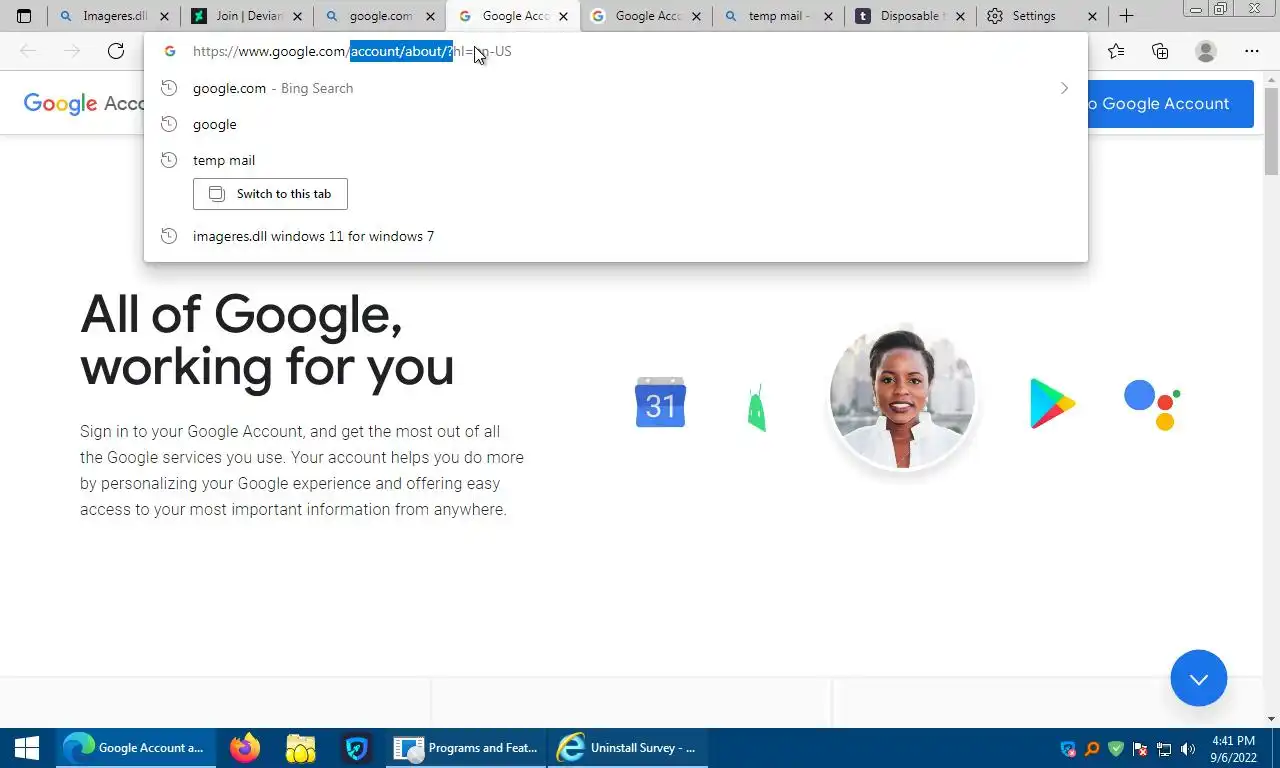The width and height of the screenshot is (1280, 768).
Task: Click the Google Assistant dots icon
Action: [x=1152, y=404]
